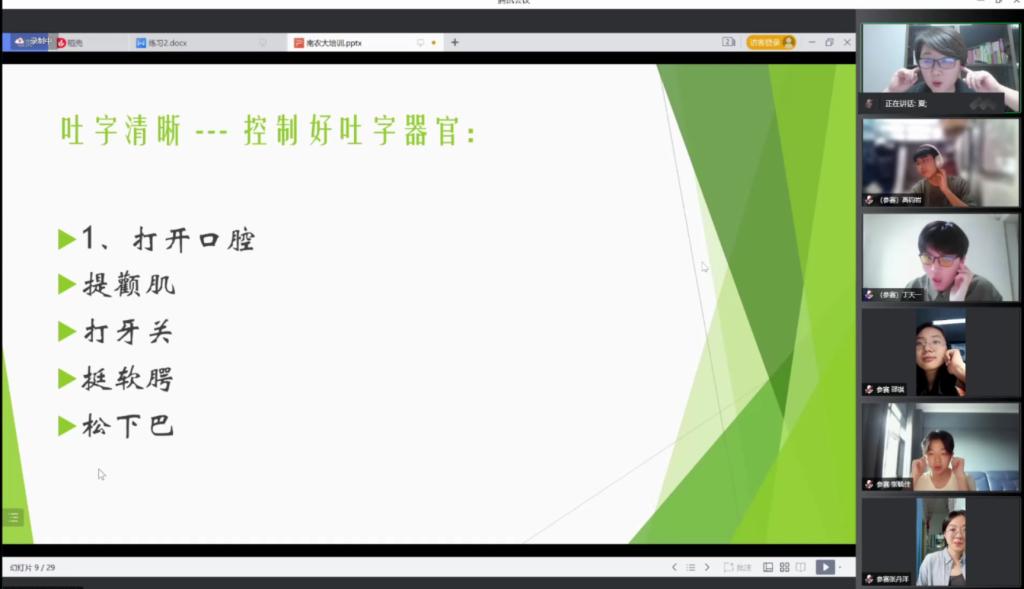Viewport: 1024px width, 589px height.
Task: Select the participant video wearing white headphones
Action: pos(940,162)
